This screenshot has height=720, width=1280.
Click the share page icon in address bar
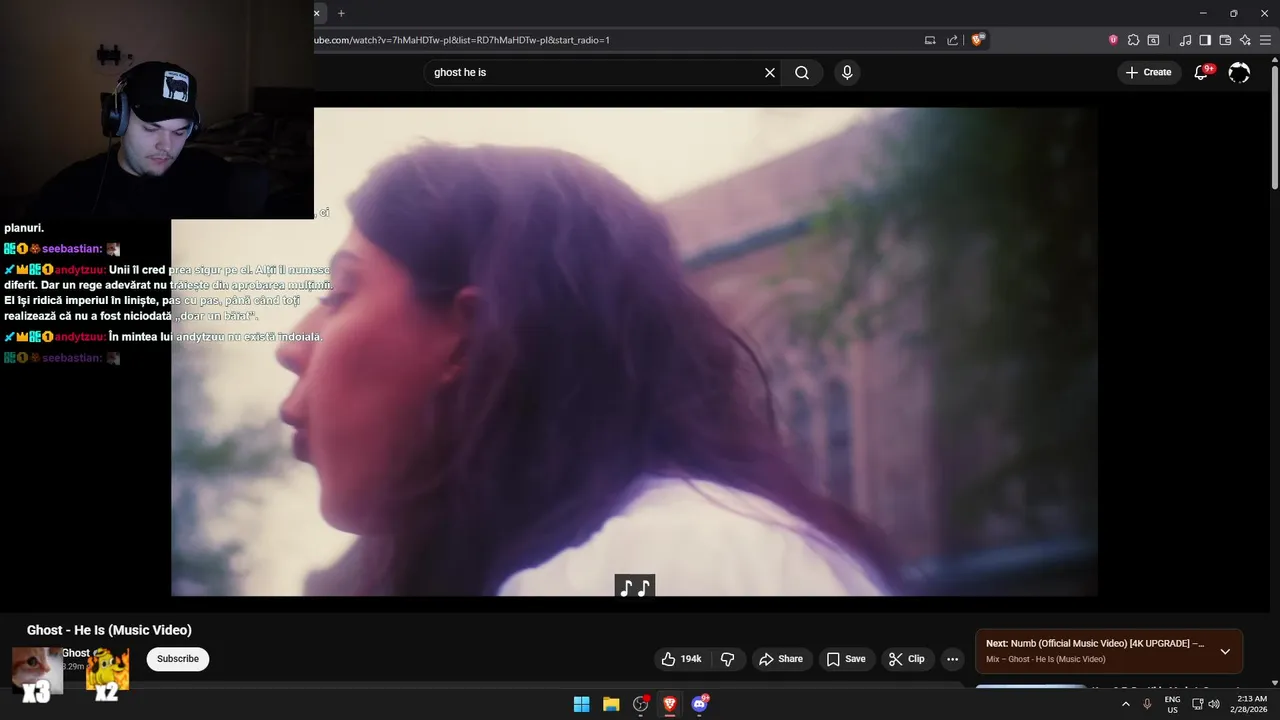pyautogui.click(x=953, y=40)
